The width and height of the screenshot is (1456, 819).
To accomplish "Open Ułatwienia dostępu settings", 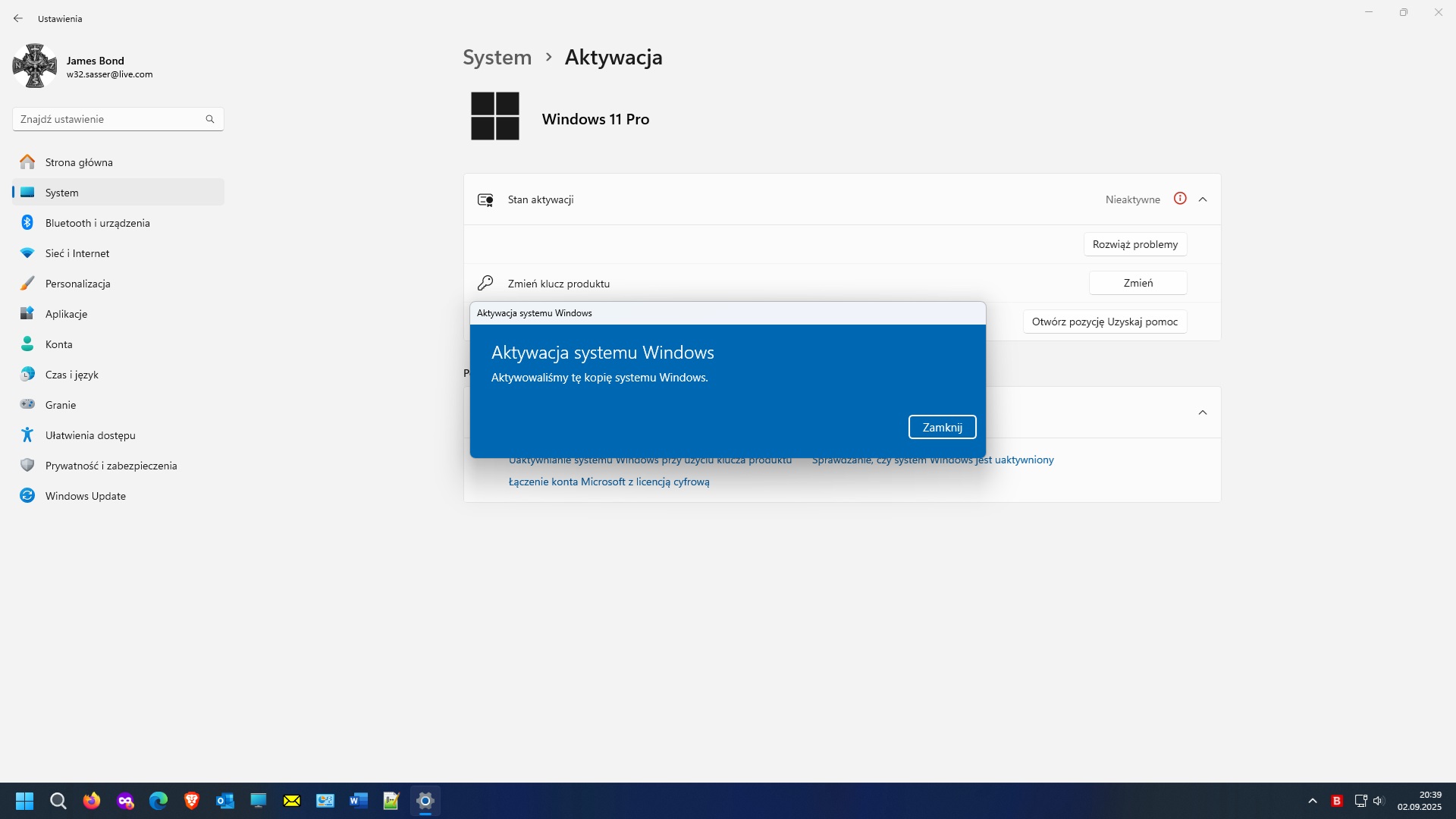I will pos(118,435).
